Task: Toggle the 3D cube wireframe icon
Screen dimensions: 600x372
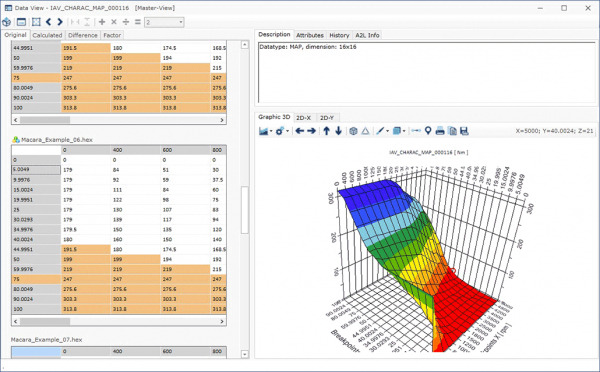Action: coord(353,131)
